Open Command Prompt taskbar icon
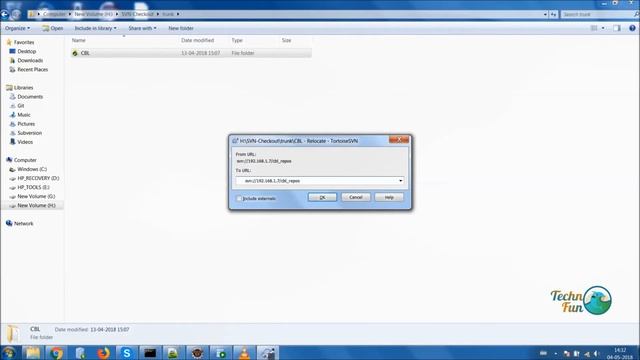The image size is (640, 360). tap(150, 353)
